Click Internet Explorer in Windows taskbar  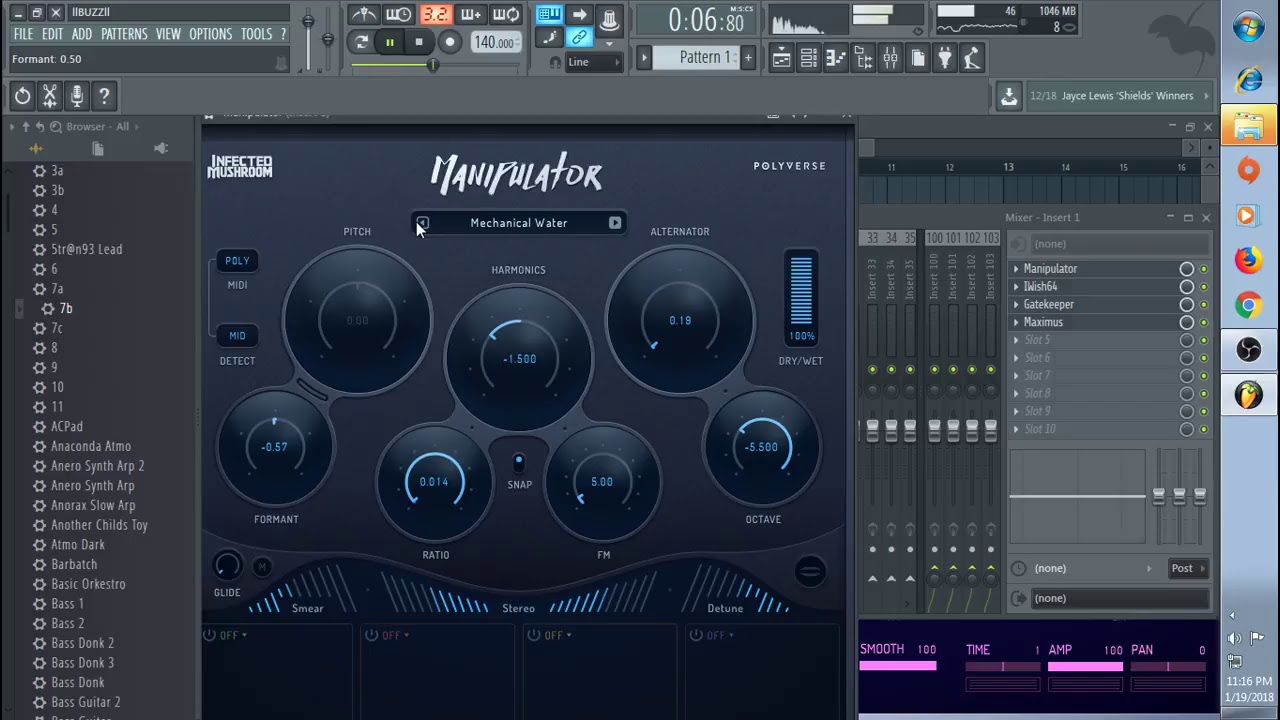point(1249,79)
